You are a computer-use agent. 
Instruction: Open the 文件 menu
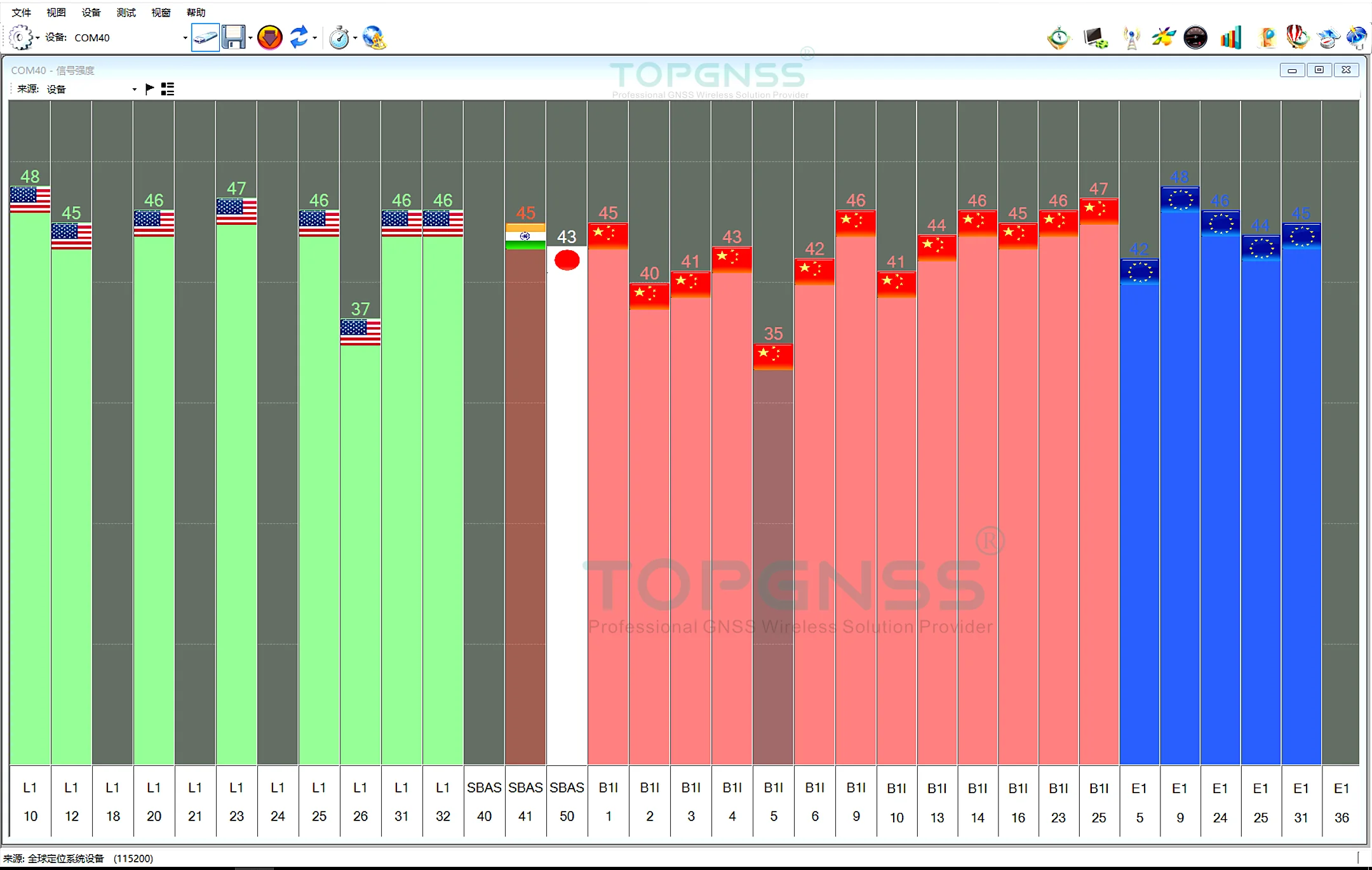(x=21, y=13)
